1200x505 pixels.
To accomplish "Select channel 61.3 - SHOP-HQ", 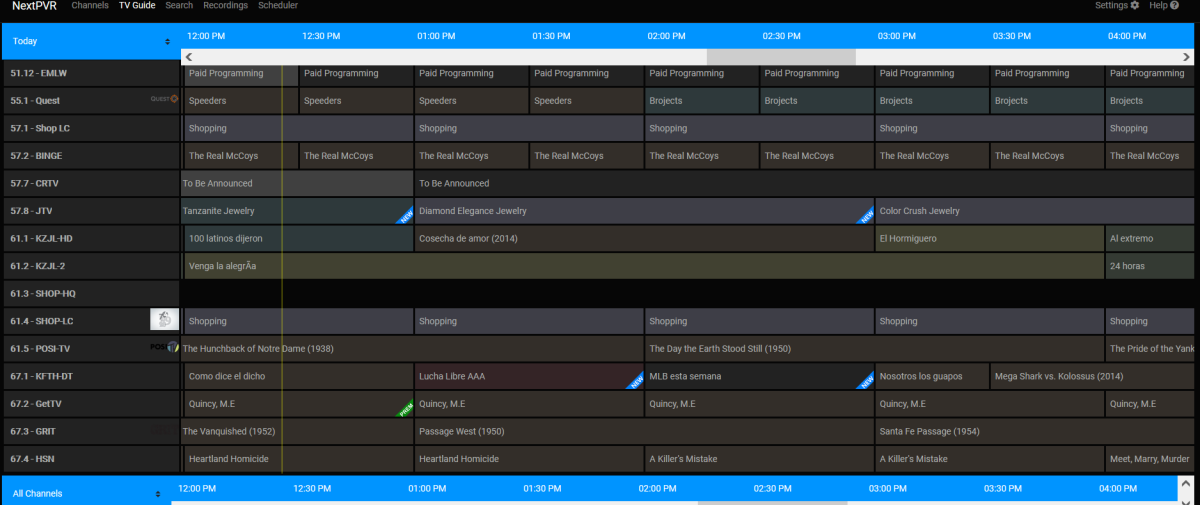I will click(x=90, y=293).
